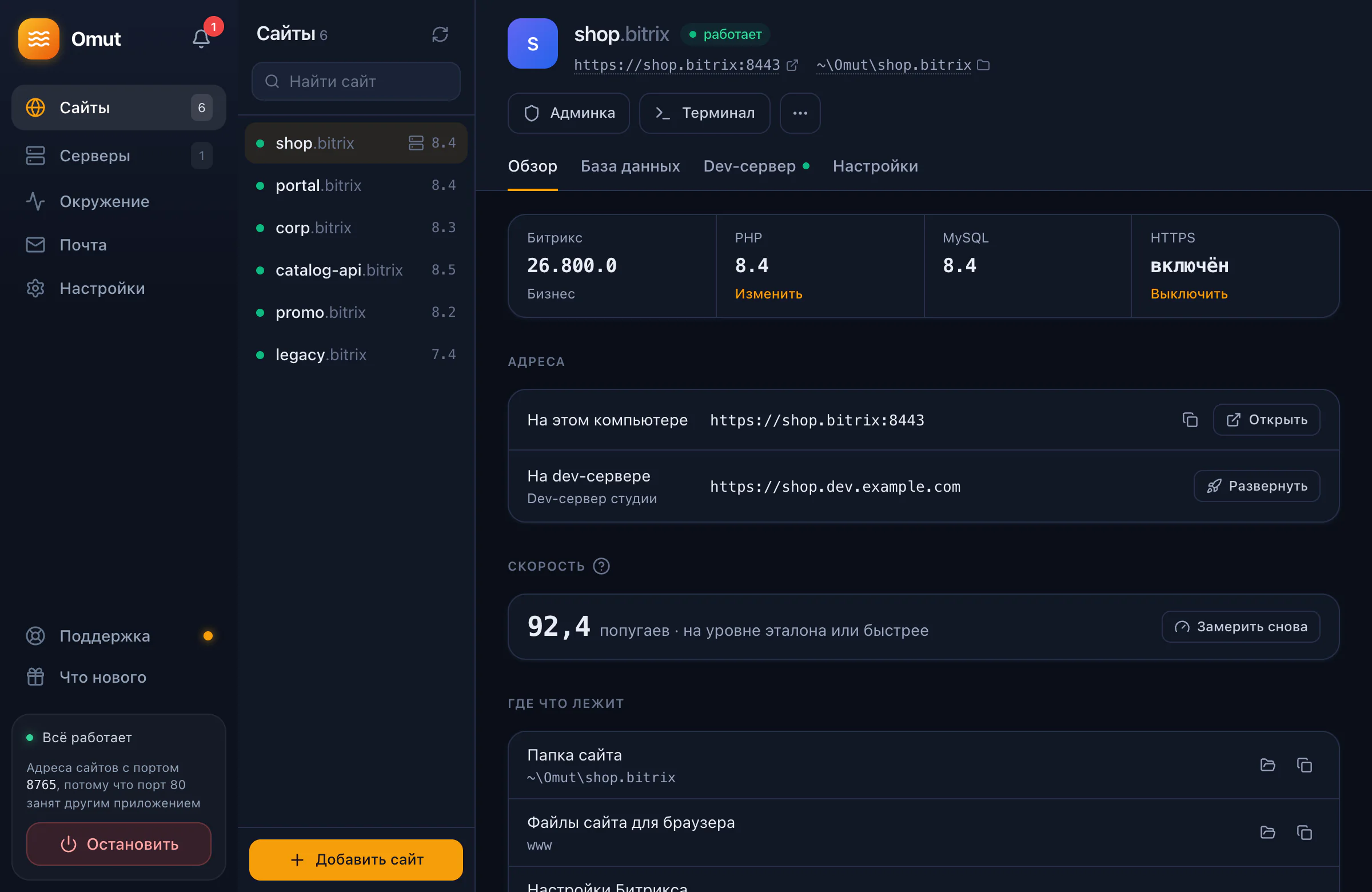Click the Добавить сайт button
1372x892 pixels.
[356, 860]
